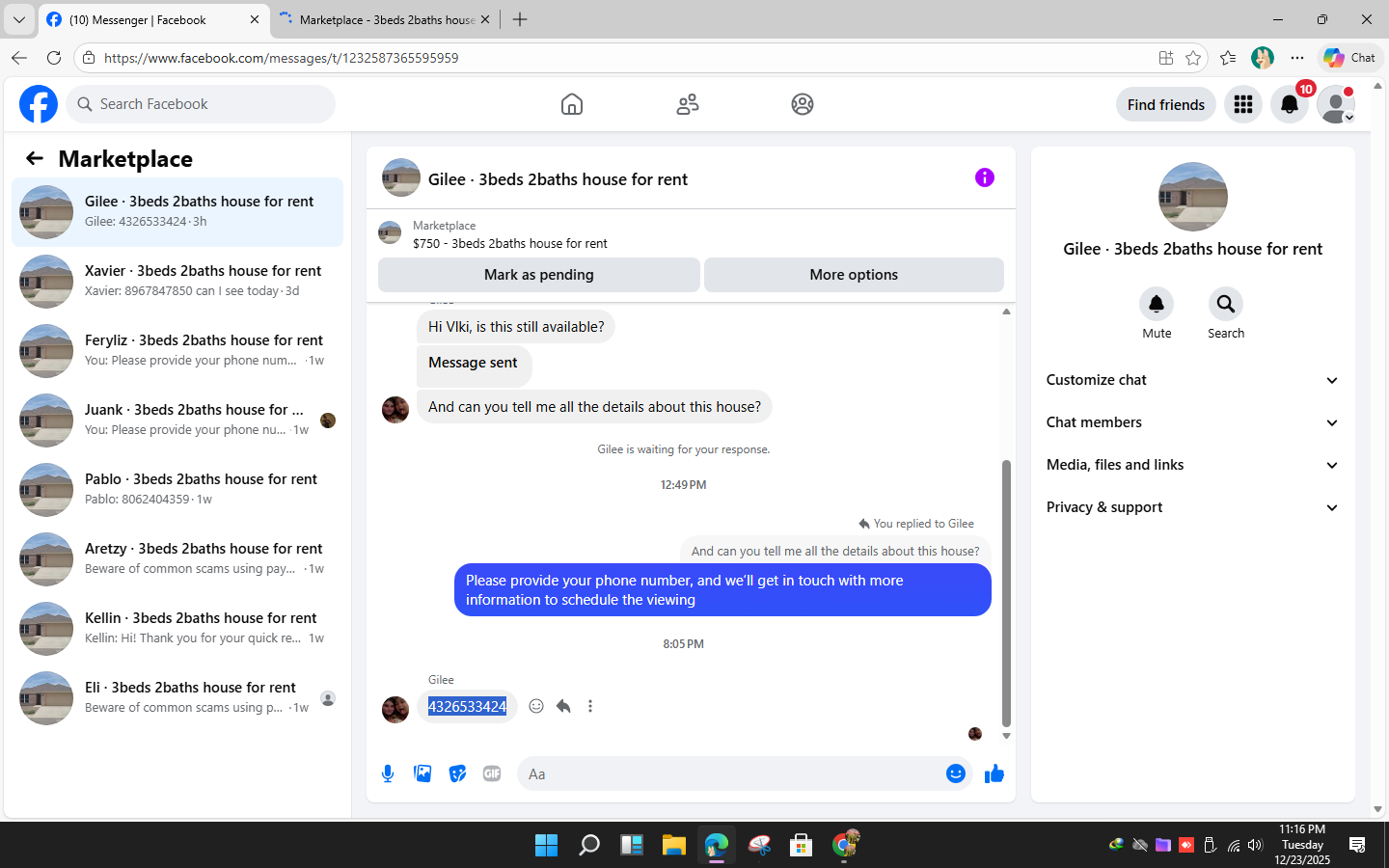This screenshot has height=868, width=1389.
Task: Open notifications bell with 10 badge
Action: coord(1290,104)
